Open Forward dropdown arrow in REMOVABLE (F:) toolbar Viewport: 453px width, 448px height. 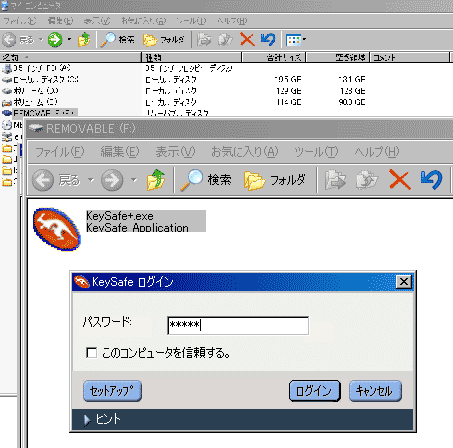pyautogui.click(x=134, y=180)
